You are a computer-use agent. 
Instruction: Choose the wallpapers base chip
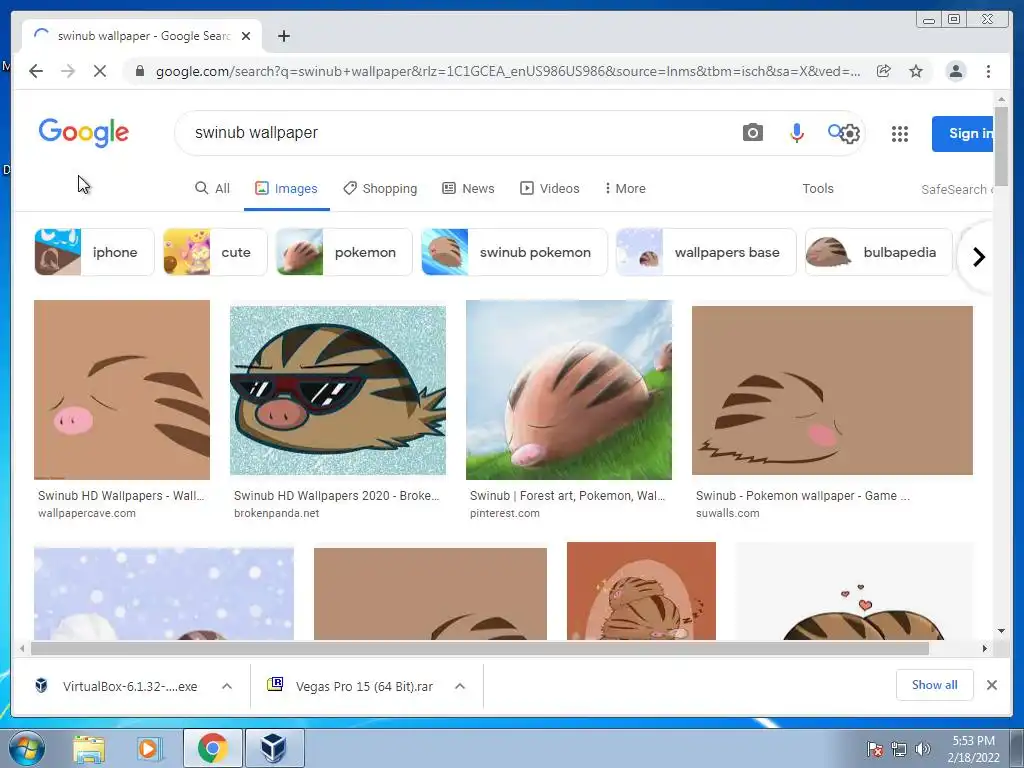pos(706,252)
